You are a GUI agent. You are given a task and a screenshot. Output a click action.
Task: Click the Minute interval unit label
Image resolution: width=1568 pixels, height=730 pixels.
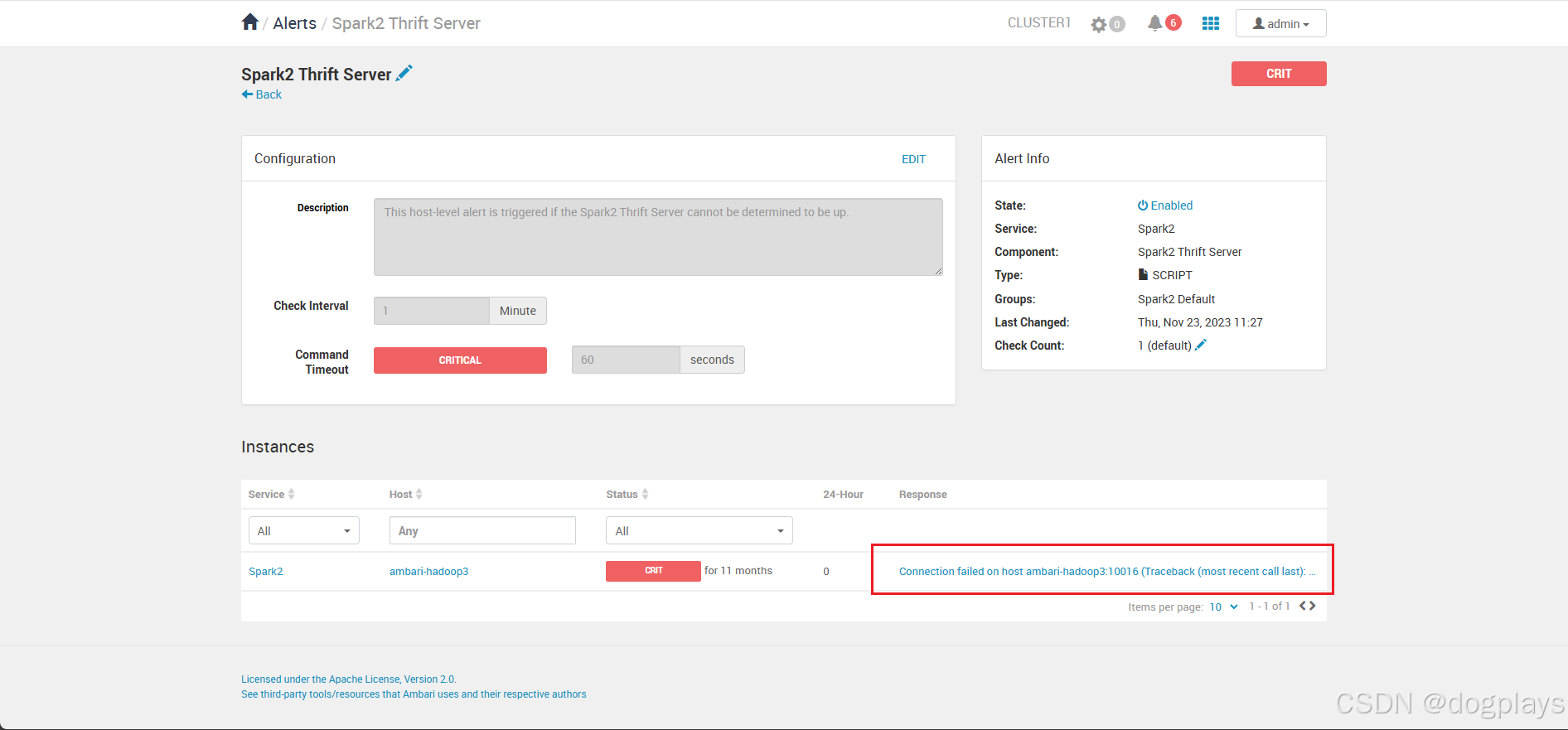518,311
